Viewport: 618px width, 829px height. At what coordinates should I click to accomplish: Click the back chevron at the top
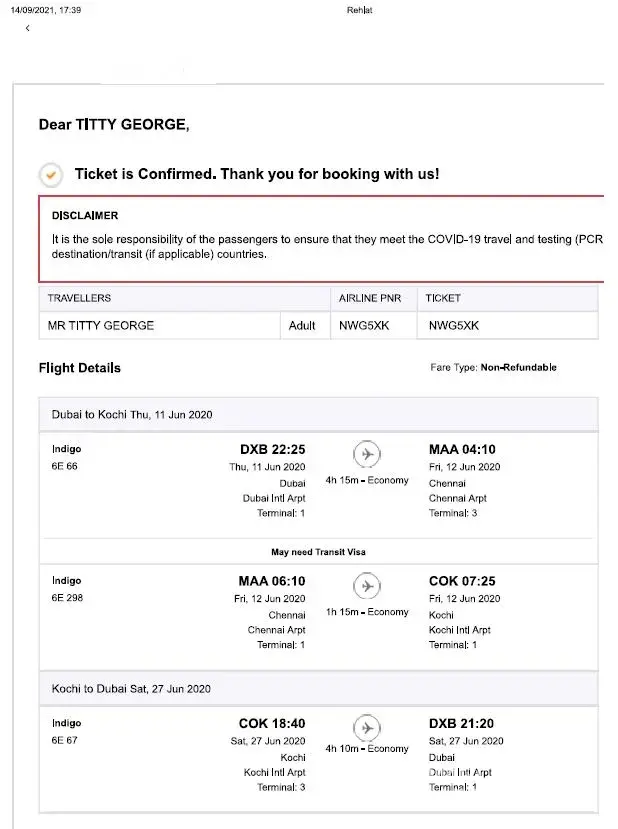tap(27, 28)
